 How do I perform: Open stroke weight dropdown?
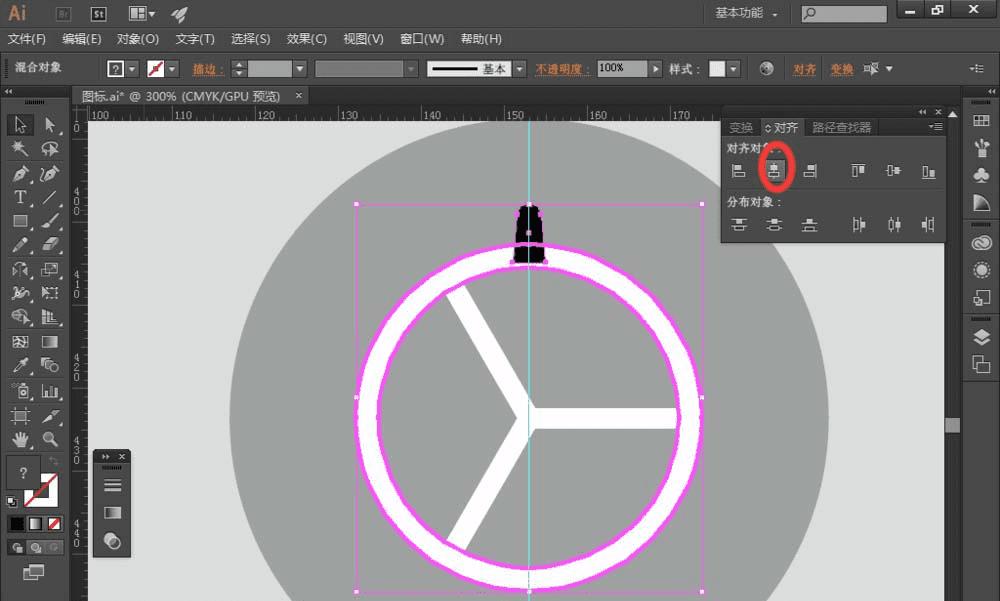coord(300,68)
